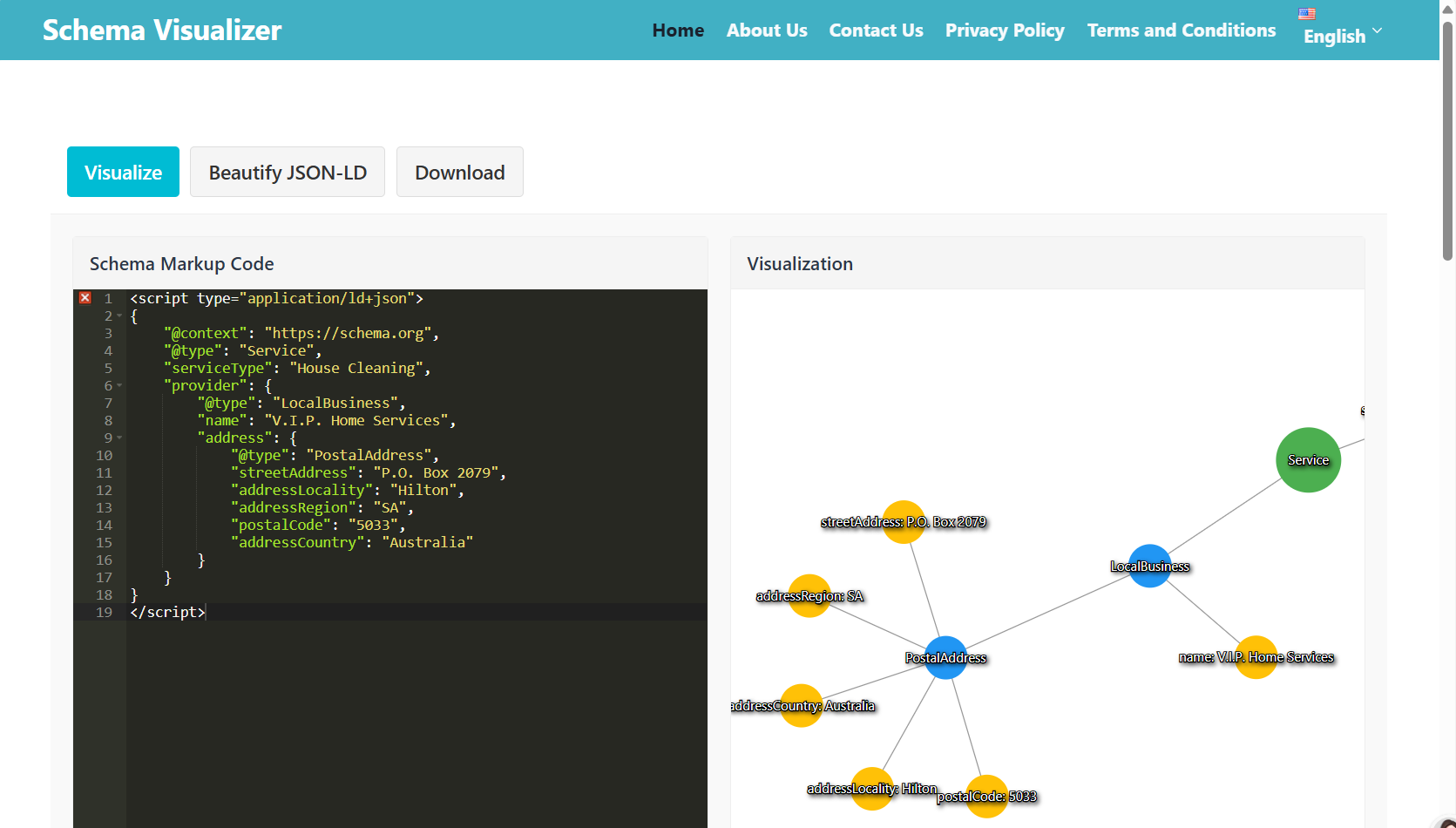Click the error marker on line 1
This screenshot has height=828, width=1456.
[x=85, y=298]
